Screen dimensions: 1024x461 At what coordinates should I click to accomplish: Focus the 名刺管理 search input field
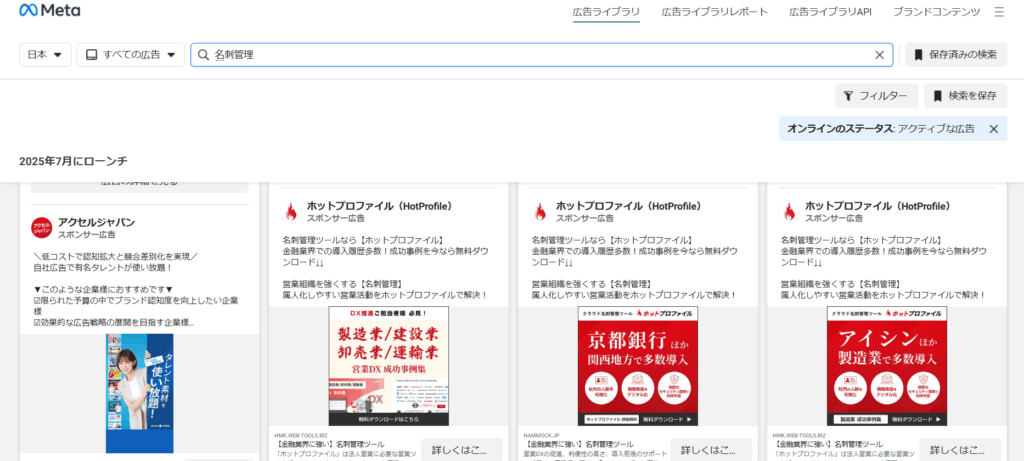click(540, 55)
